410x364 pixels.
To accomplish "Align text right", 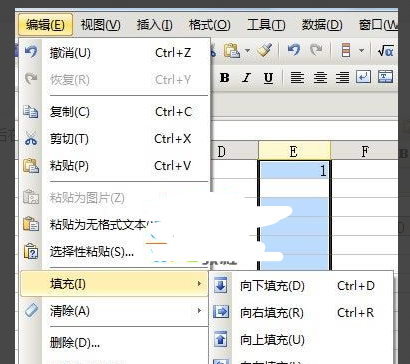I will point(342,78).
